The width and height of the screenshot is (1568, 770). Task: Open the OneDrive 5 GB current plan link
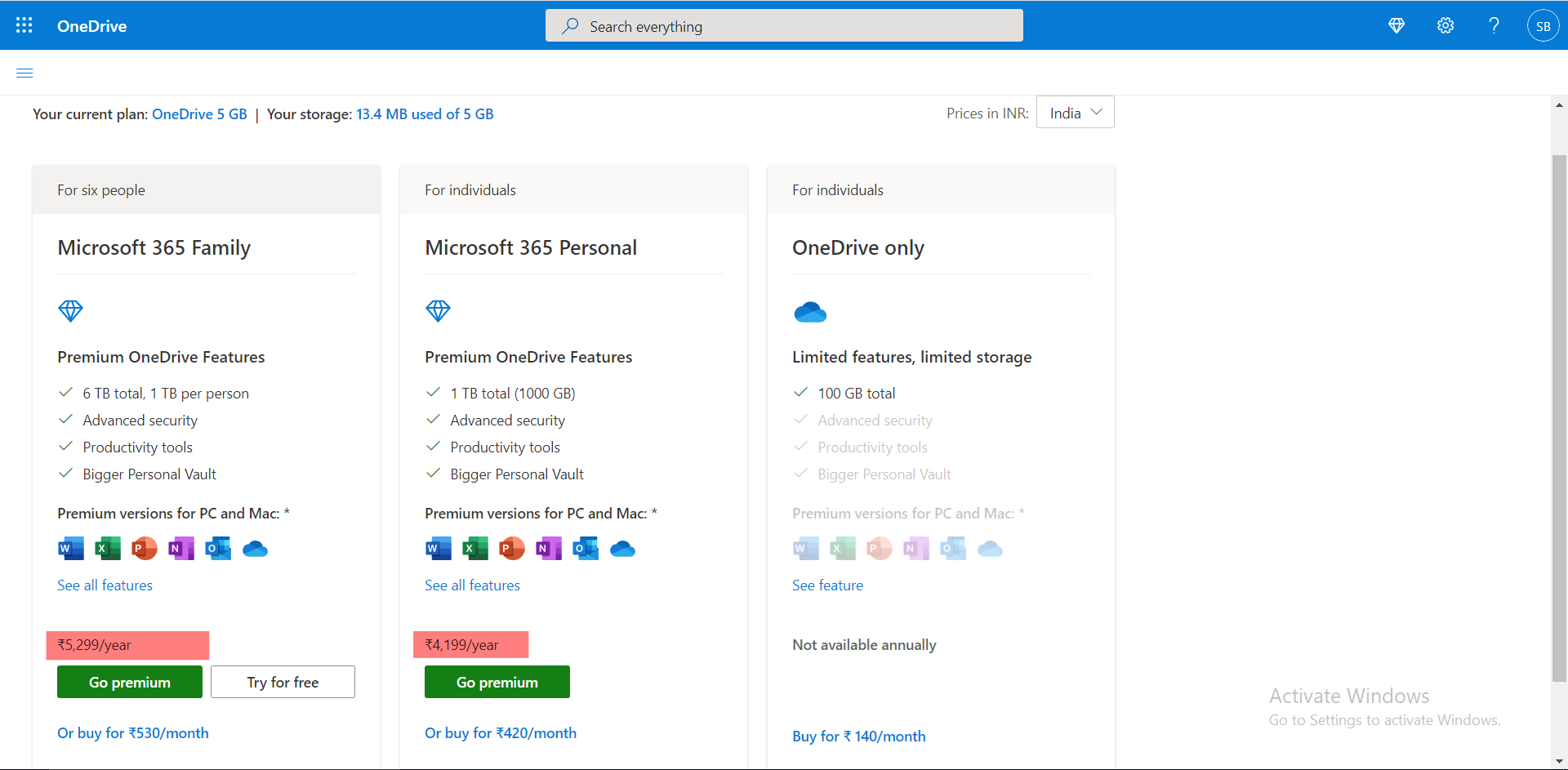click(x=199, y=114)
